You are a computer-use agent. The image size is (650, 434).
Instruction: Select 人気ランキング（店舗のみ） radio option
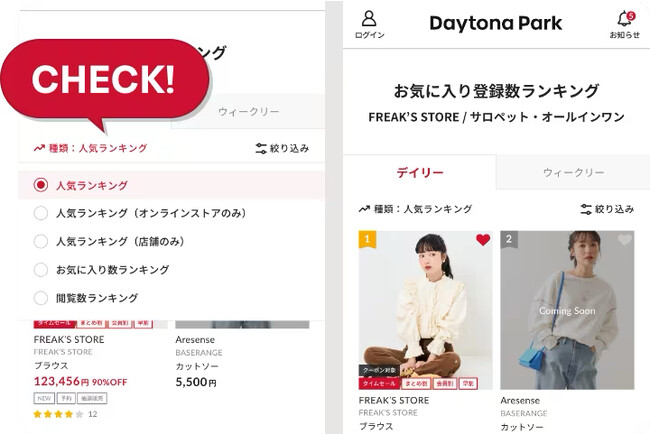pos(41,241)
